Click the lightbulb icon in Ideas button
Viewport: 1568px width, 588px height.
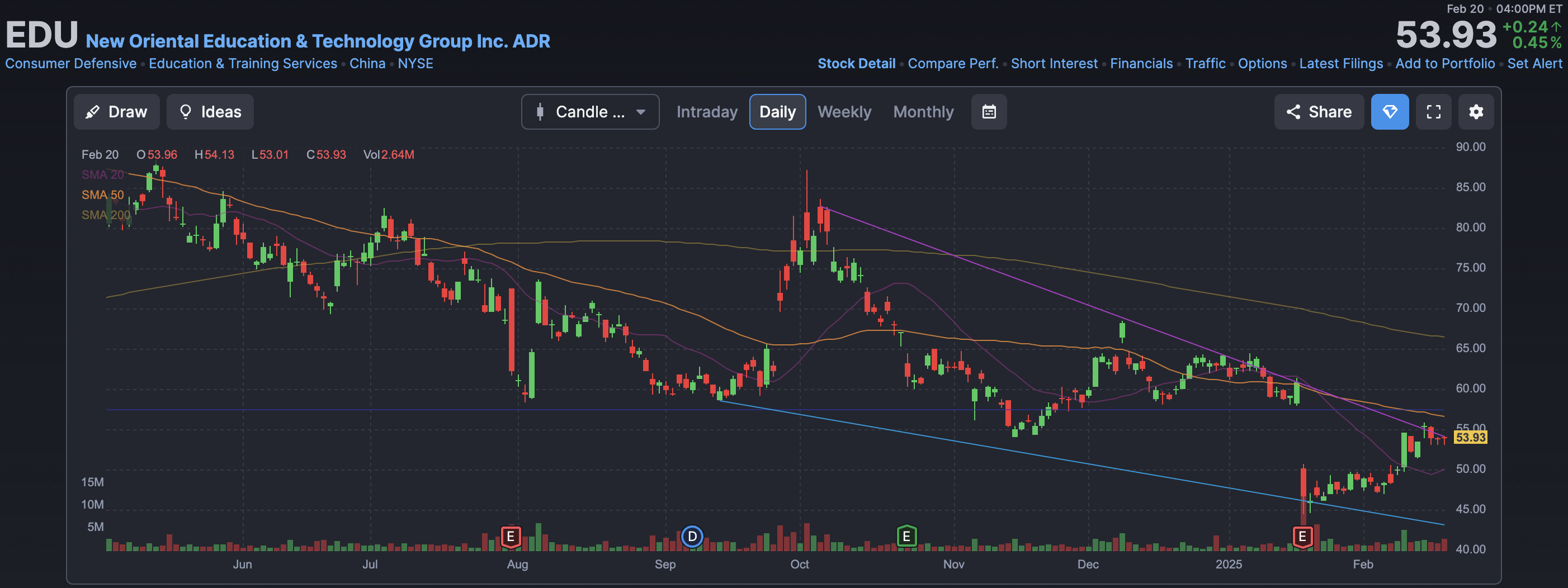[x=186, y=112]
